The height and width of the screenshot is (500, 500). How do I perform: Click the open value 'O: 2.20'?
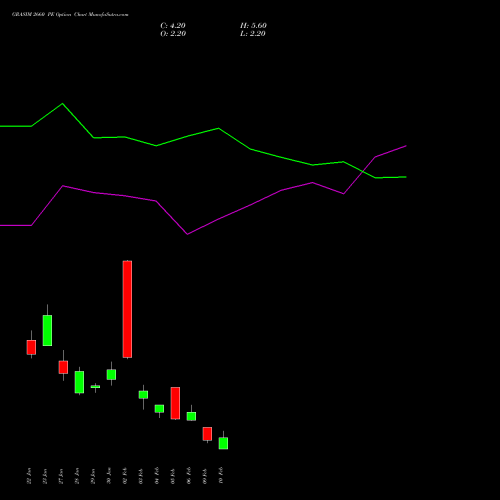pos(173,34)
